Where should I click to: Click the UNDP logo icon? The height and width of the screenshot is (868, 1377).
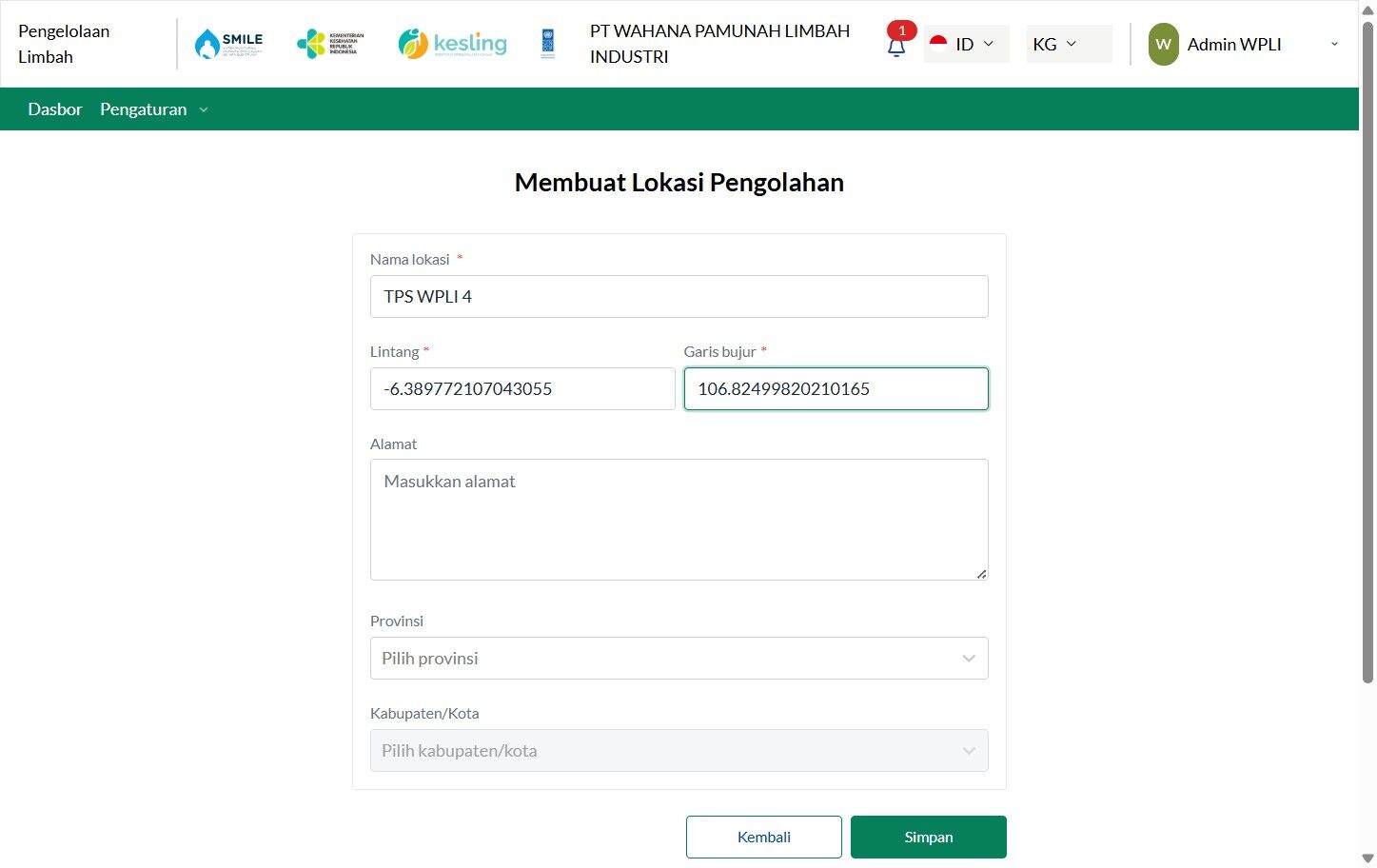[x=547, y=44]
